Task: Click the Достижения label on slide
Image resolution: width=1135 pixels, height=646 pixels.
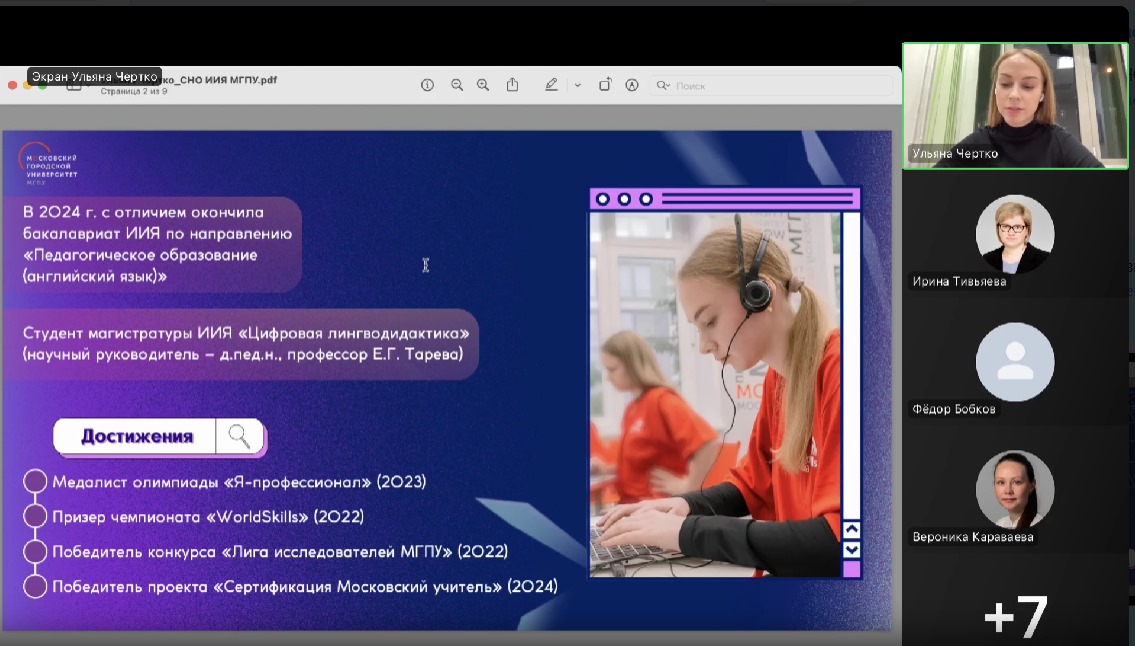Action: 136,436
